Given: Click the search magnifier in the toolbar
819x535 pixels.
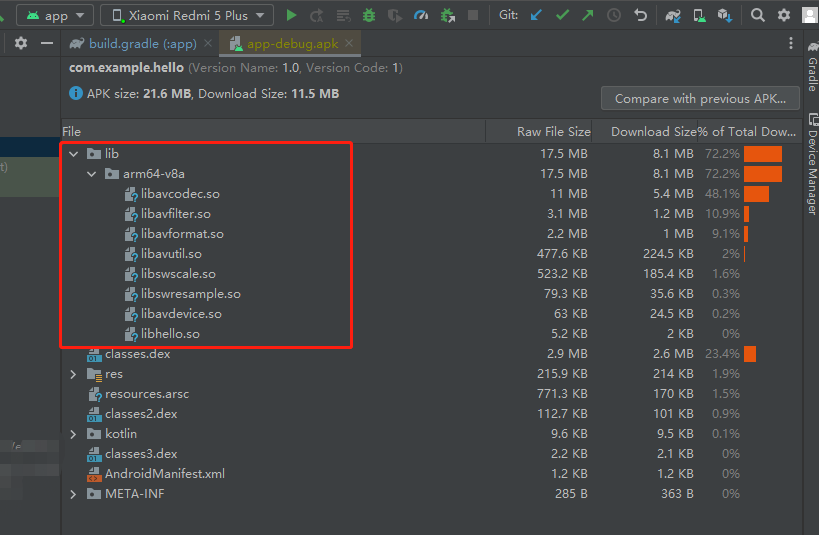Looking at the screenshot, I should [758, 15].
